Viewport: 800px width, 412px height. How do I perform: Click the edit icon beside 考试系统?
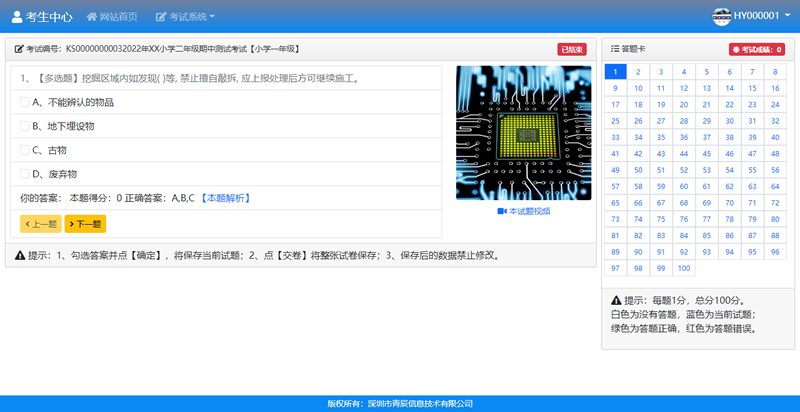click(162, 17)
